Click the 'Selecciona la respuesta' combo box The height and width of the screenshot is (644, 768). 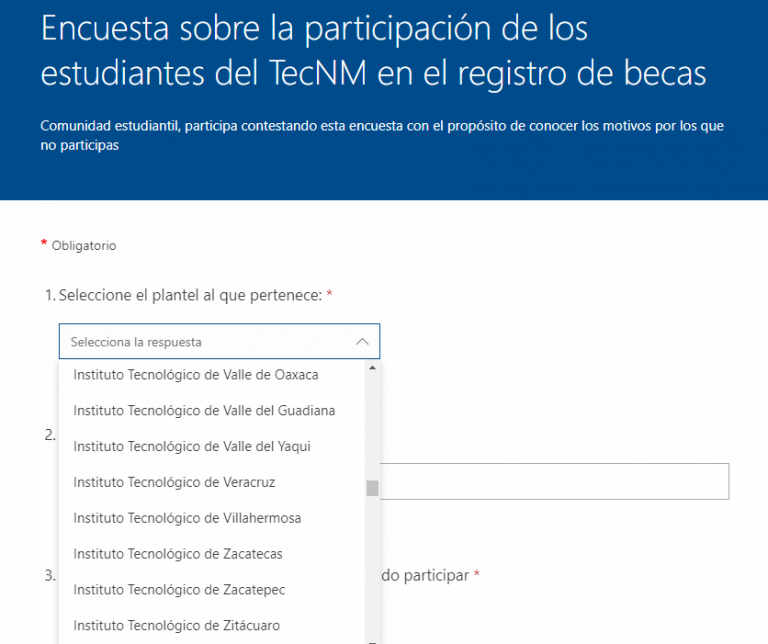click(219, 341)
